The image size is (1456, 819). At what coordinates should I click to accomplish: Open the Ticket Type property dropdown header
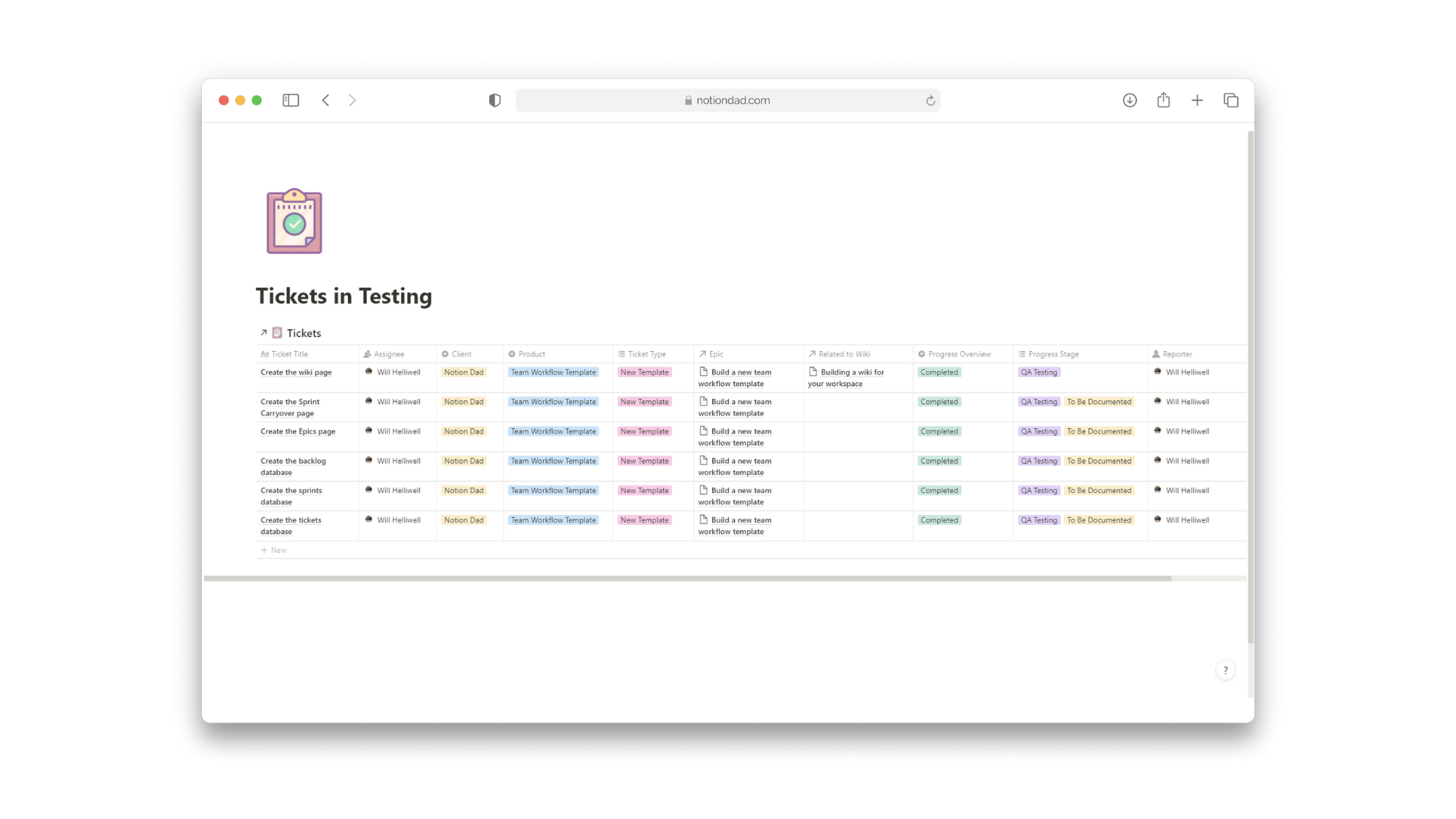coord(646,353)
